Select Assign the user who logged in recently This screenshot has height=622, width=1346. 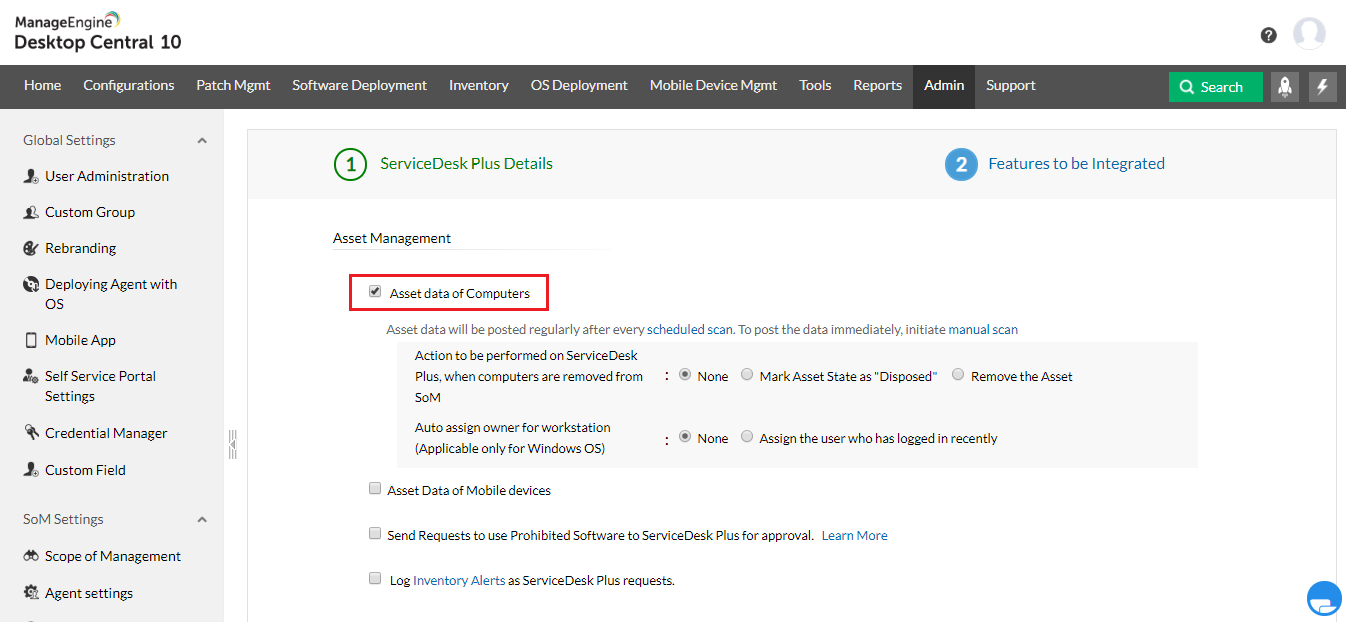click(747, 437)
